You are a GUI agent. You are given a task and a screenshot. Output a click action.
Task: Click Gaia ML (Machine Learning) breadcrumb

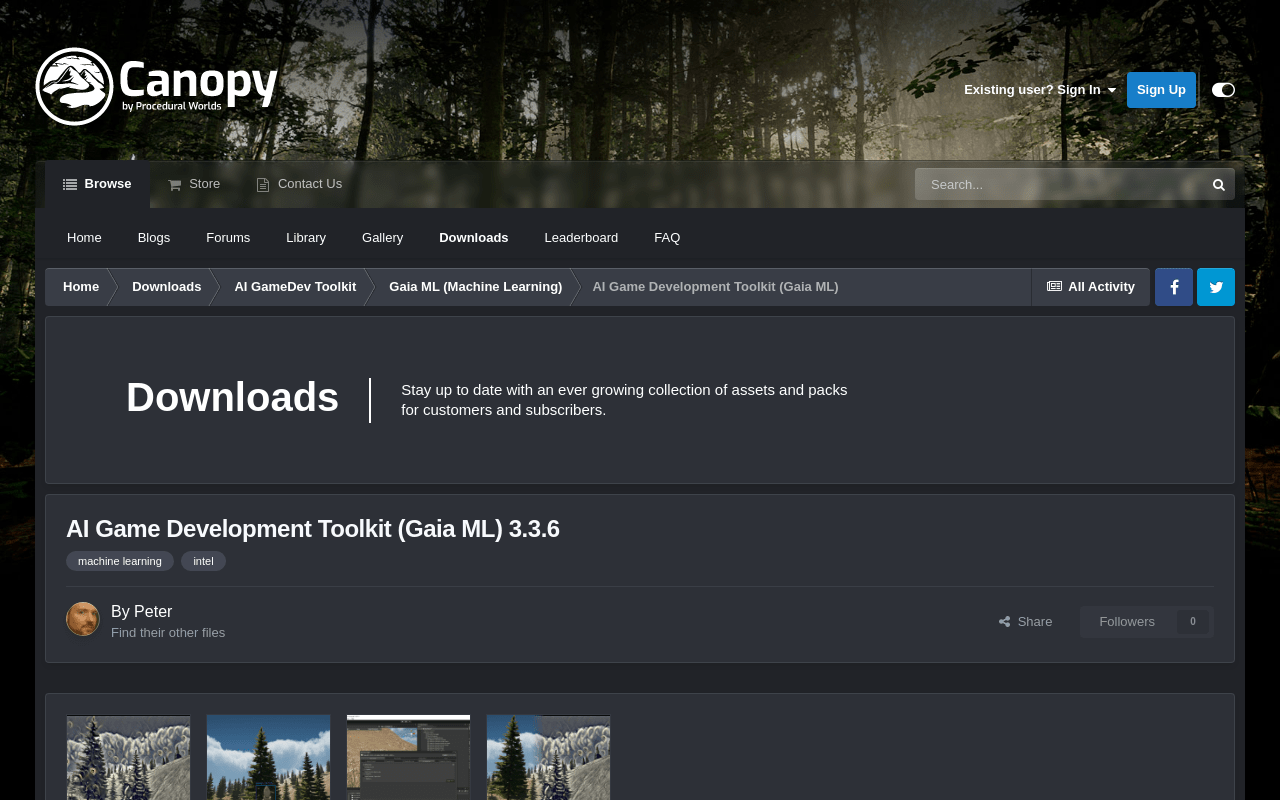[x=476, y=287]
